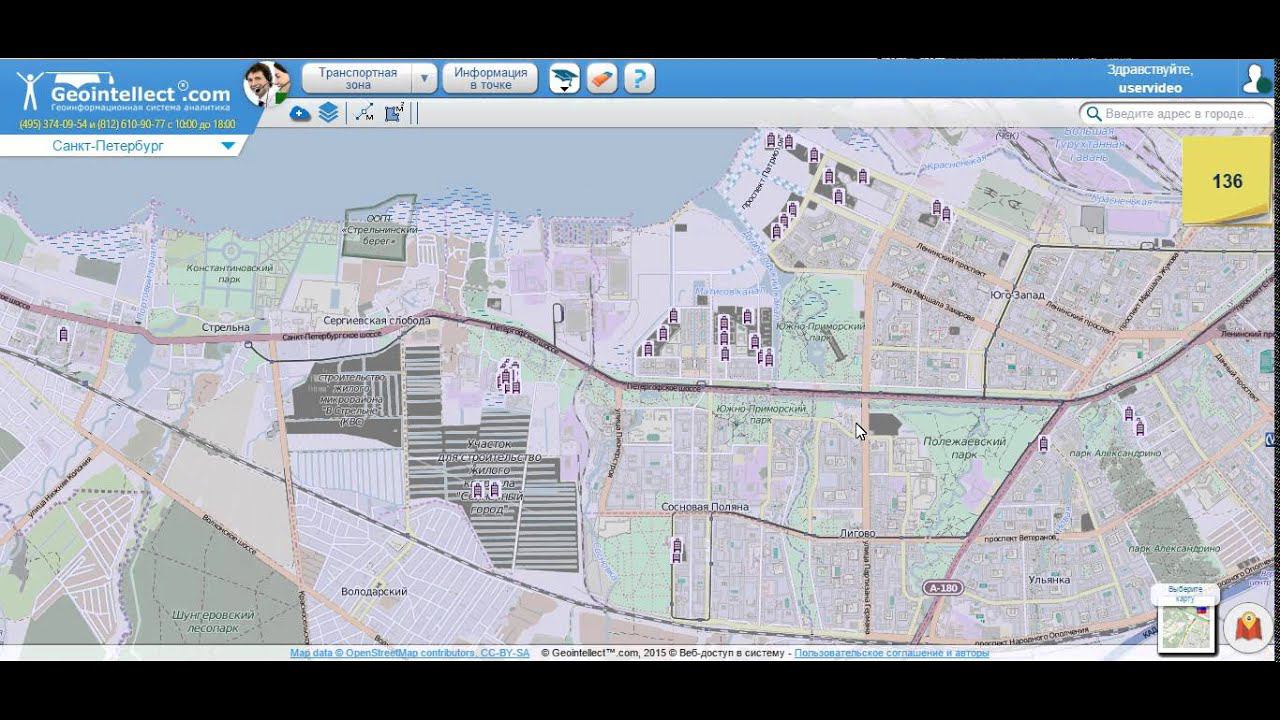
Task: Select the area measuring tool
Action: (x=394, y=113)
